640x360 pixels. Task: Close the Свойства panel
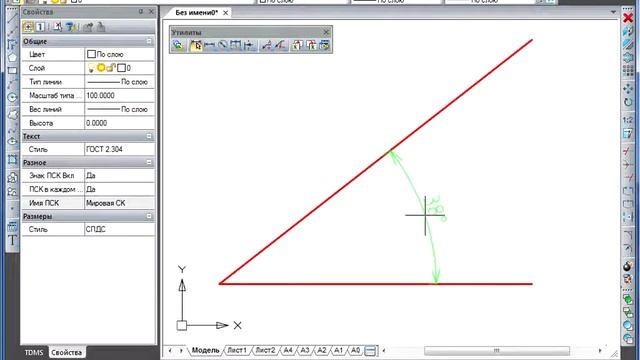(x=151, y=12)
